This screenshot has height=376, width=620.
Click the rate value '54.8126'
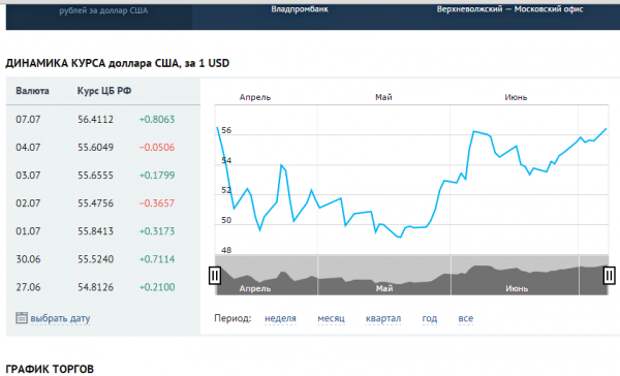click(x=95, y=287)
